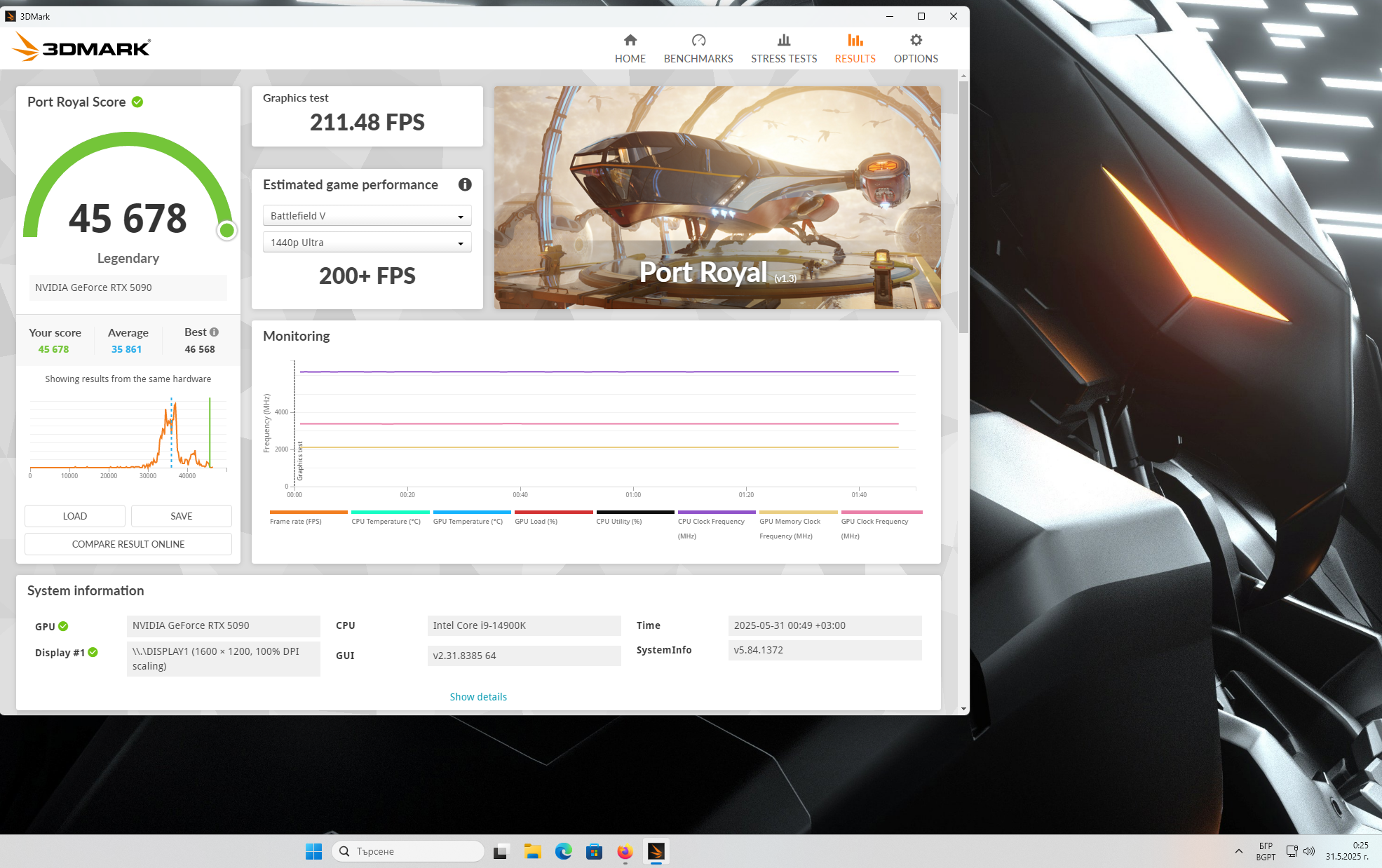Click the GUI version v2.31.8385 64 field

pos(524,656)
